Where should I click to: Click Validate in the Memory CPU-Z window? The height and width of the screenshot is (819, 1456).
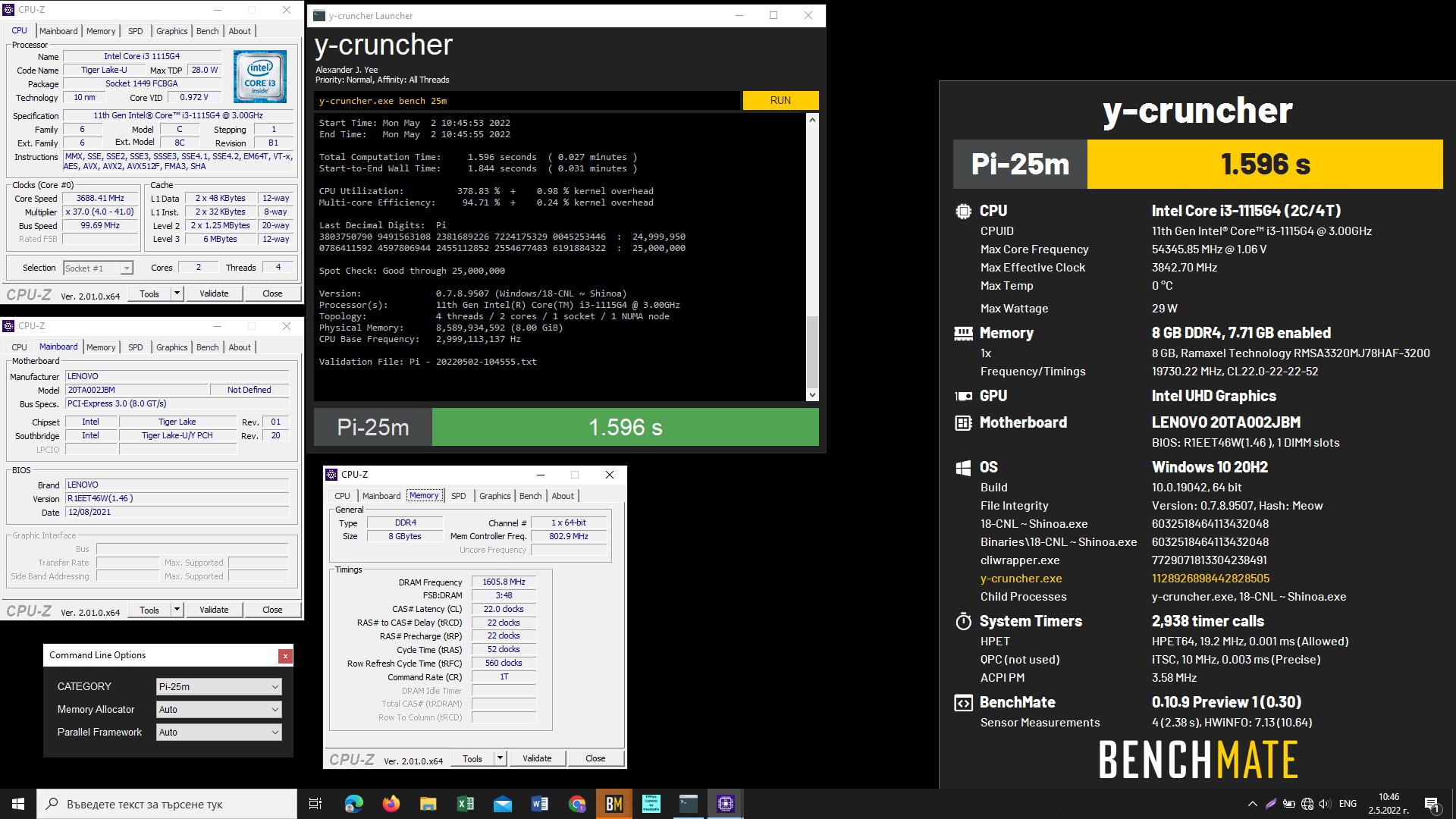coord(537,758)
